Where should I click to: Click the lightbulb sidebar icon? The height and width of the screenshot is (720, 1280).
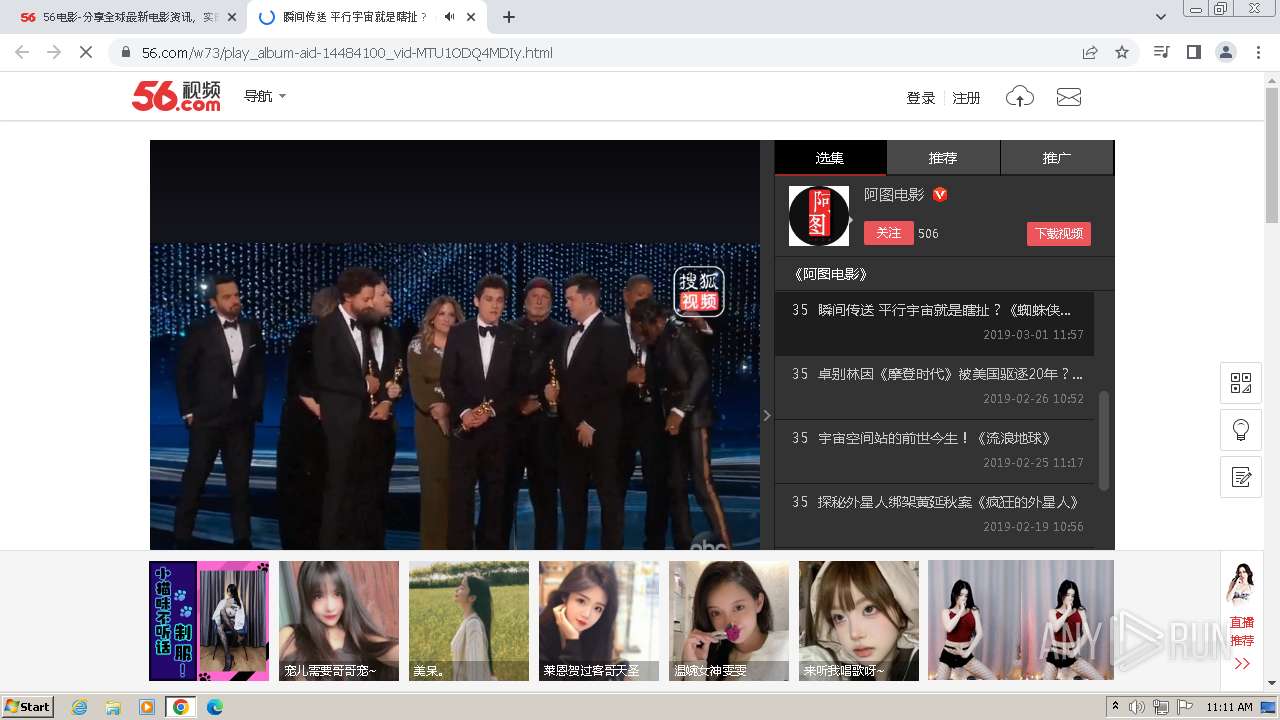pos(1241,430)
